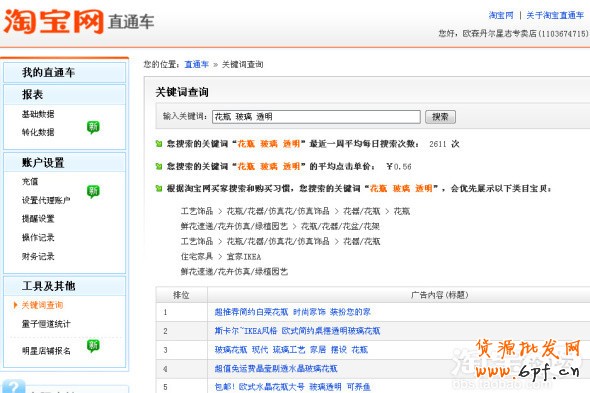Viewport: 590px width, 393px height.
Task: Click the blue question mark help icon
Action: 14,387
